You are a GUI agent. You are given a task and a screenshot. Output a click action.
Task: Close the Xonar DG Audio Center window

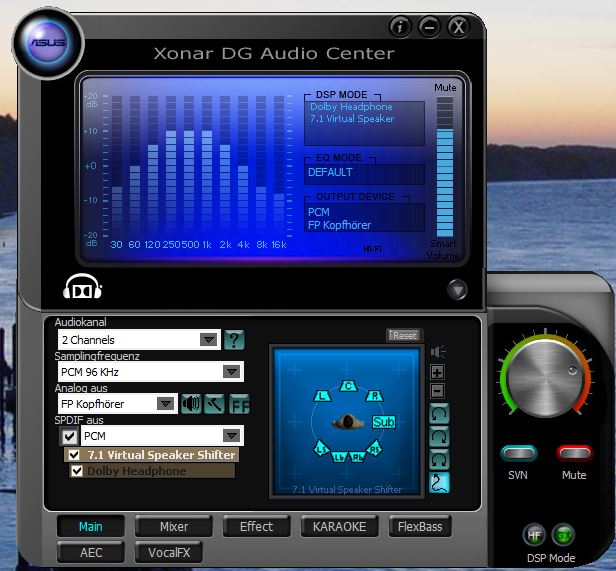pos(458,27)
